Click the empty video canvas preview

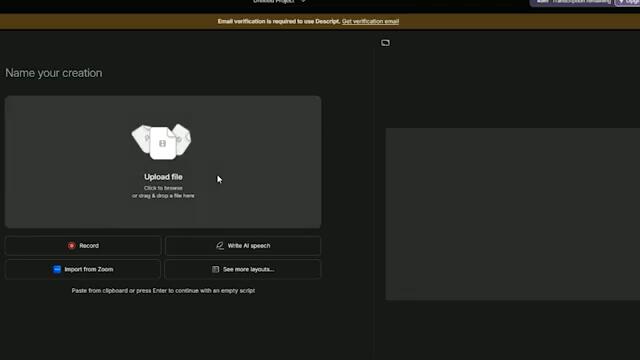(513, 214)
